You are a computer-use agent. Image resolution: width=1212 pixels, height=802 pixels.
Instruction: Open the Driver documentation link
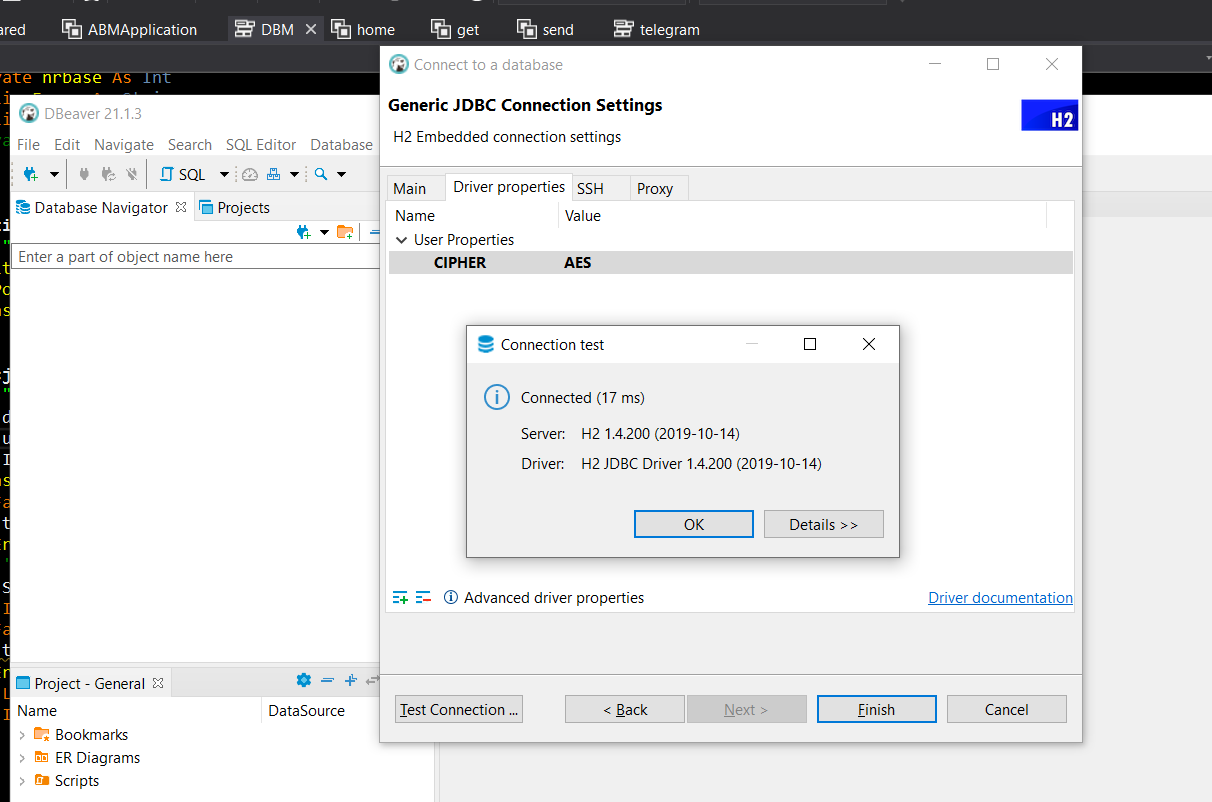point(1000,598)
